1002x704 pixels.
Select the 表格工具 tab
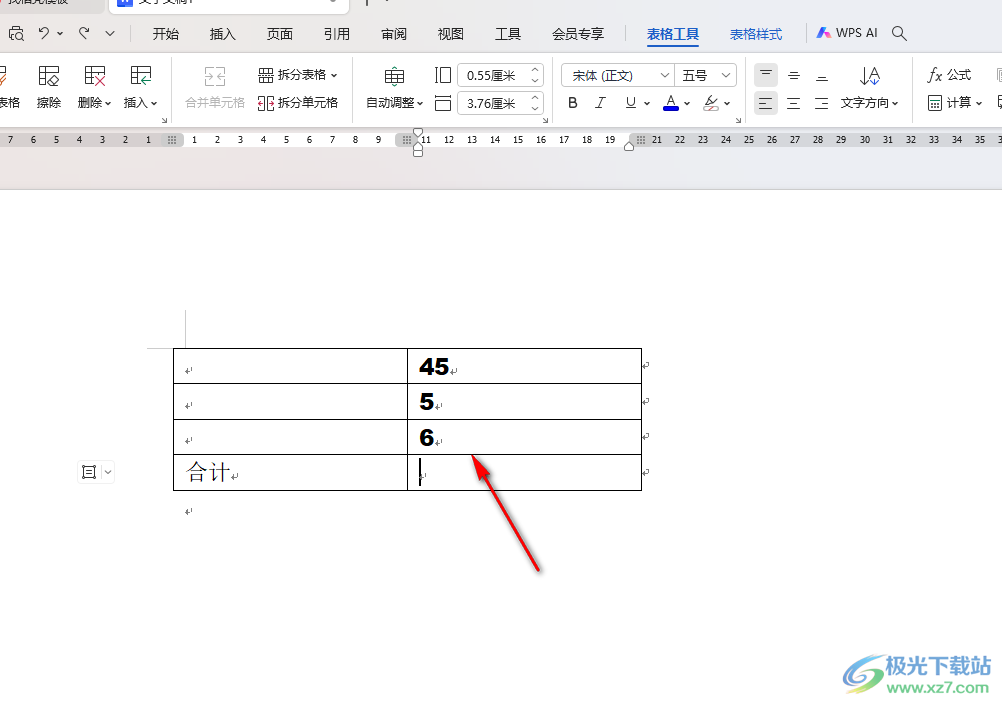click(x=673, y=34)
